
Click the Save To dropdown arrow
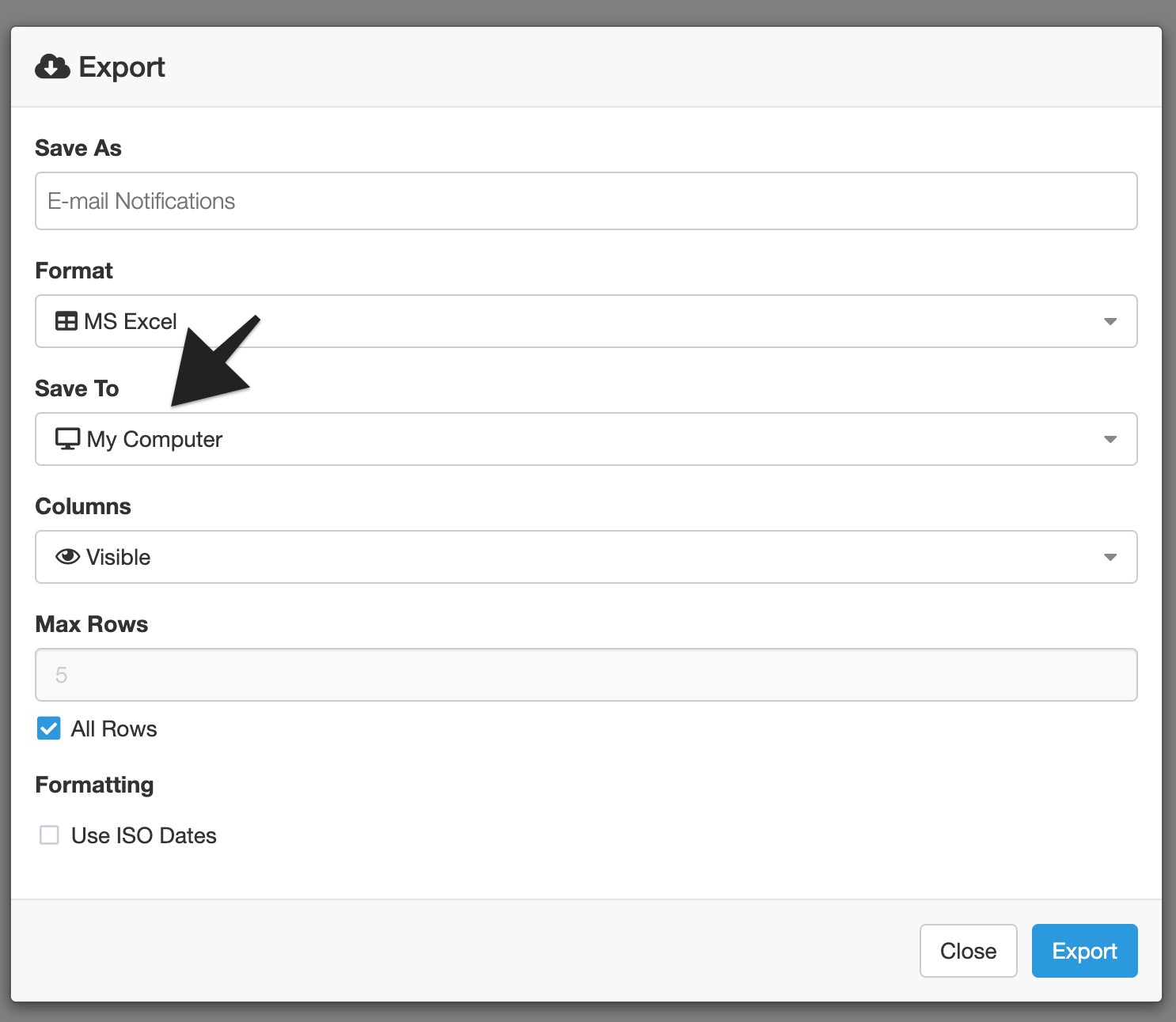click(1110, 440)
